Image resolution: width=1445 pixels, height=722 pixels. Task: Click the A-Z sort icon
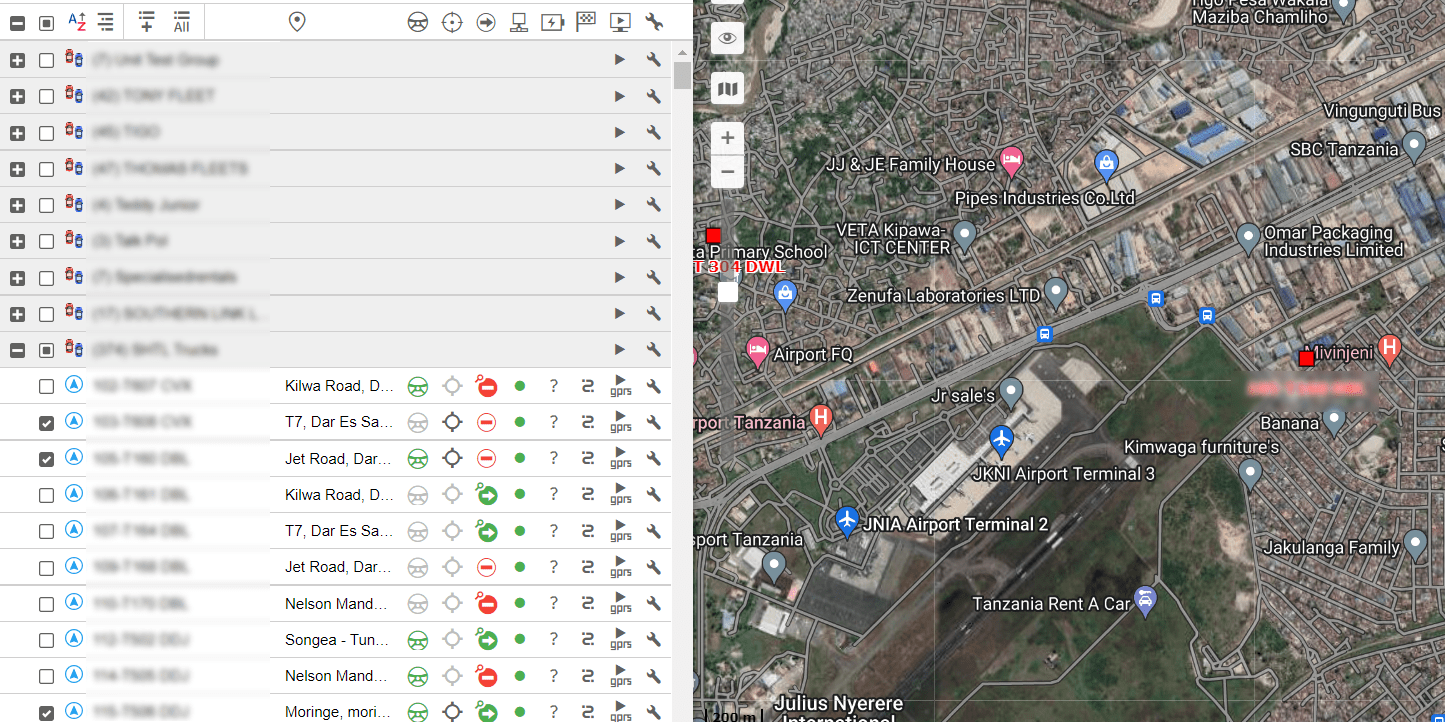click(77, 22)
